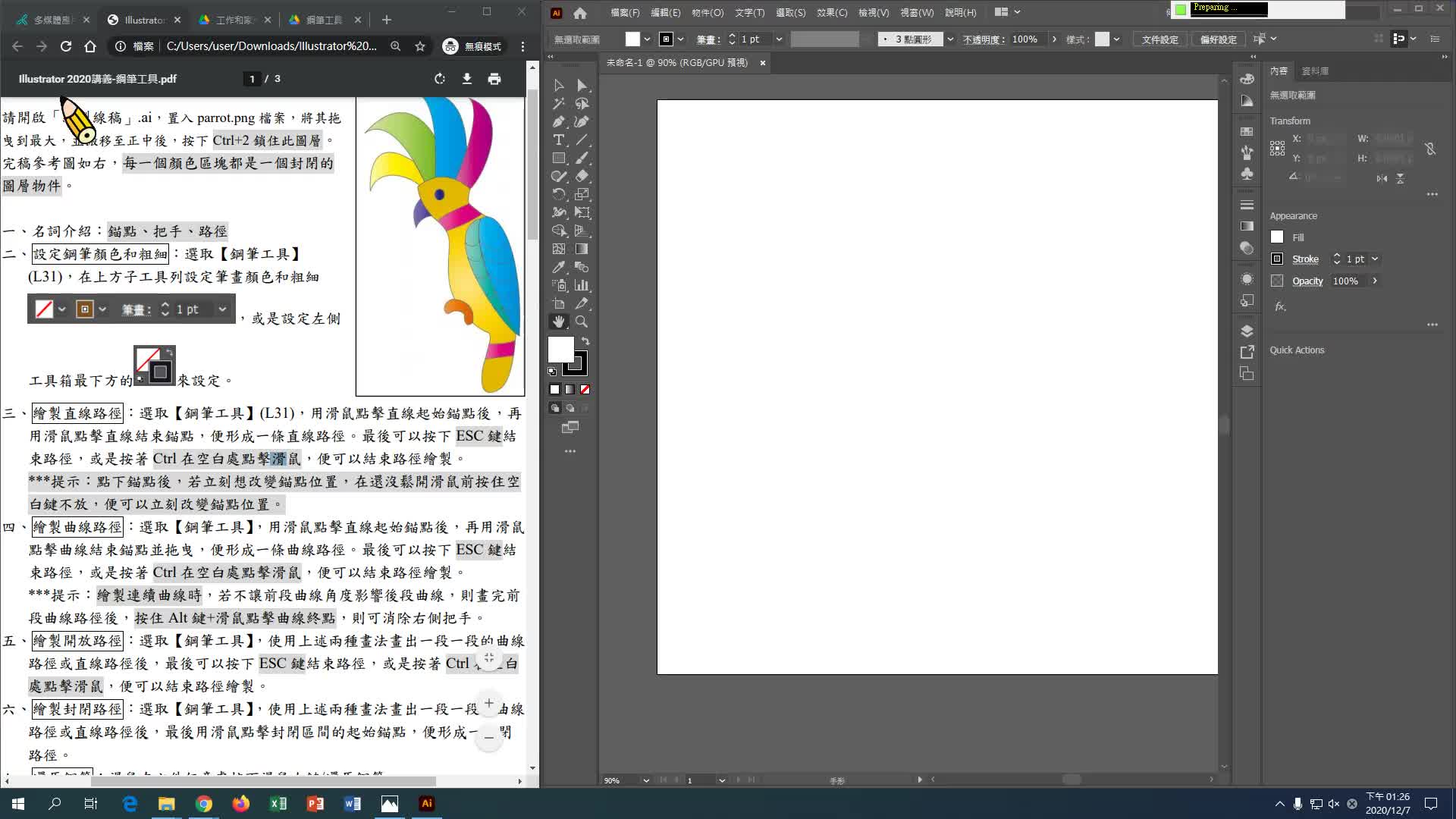
Task: Select the Eyedropper tool
Action: 559,268
